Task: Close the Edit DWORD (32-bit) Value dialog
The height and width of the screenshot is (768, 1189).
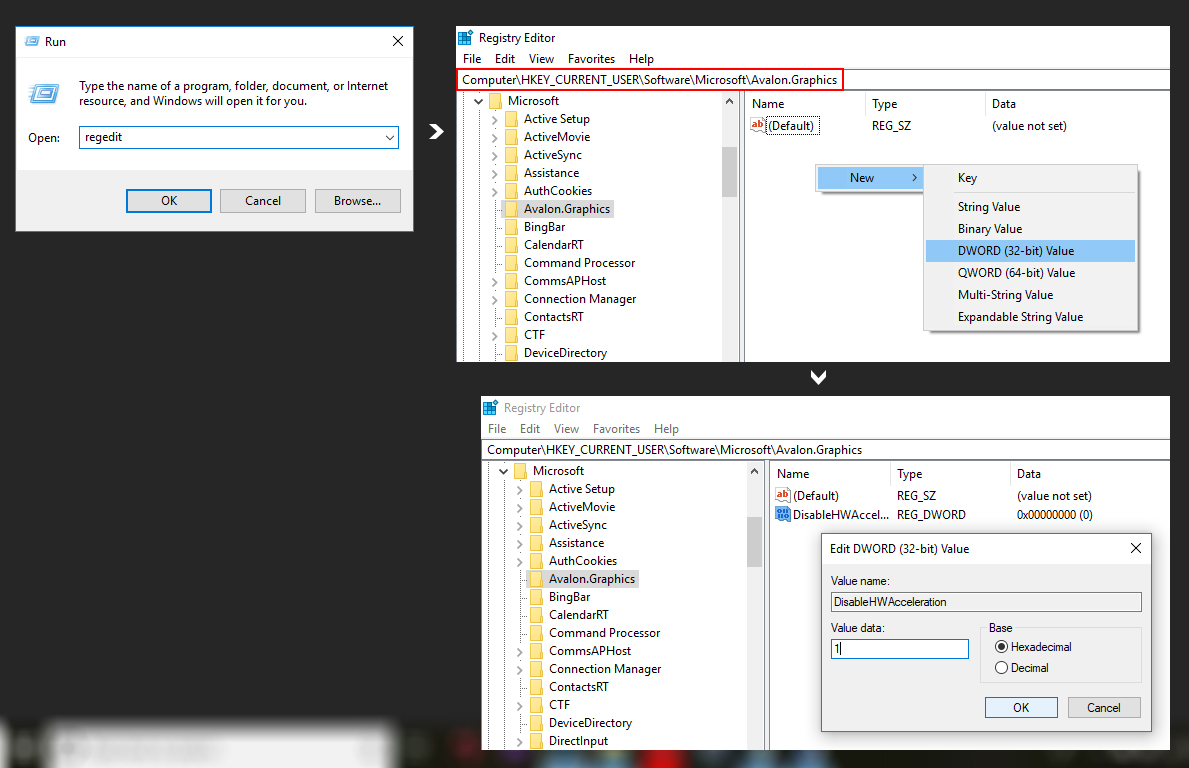Action: [1136, 548]
